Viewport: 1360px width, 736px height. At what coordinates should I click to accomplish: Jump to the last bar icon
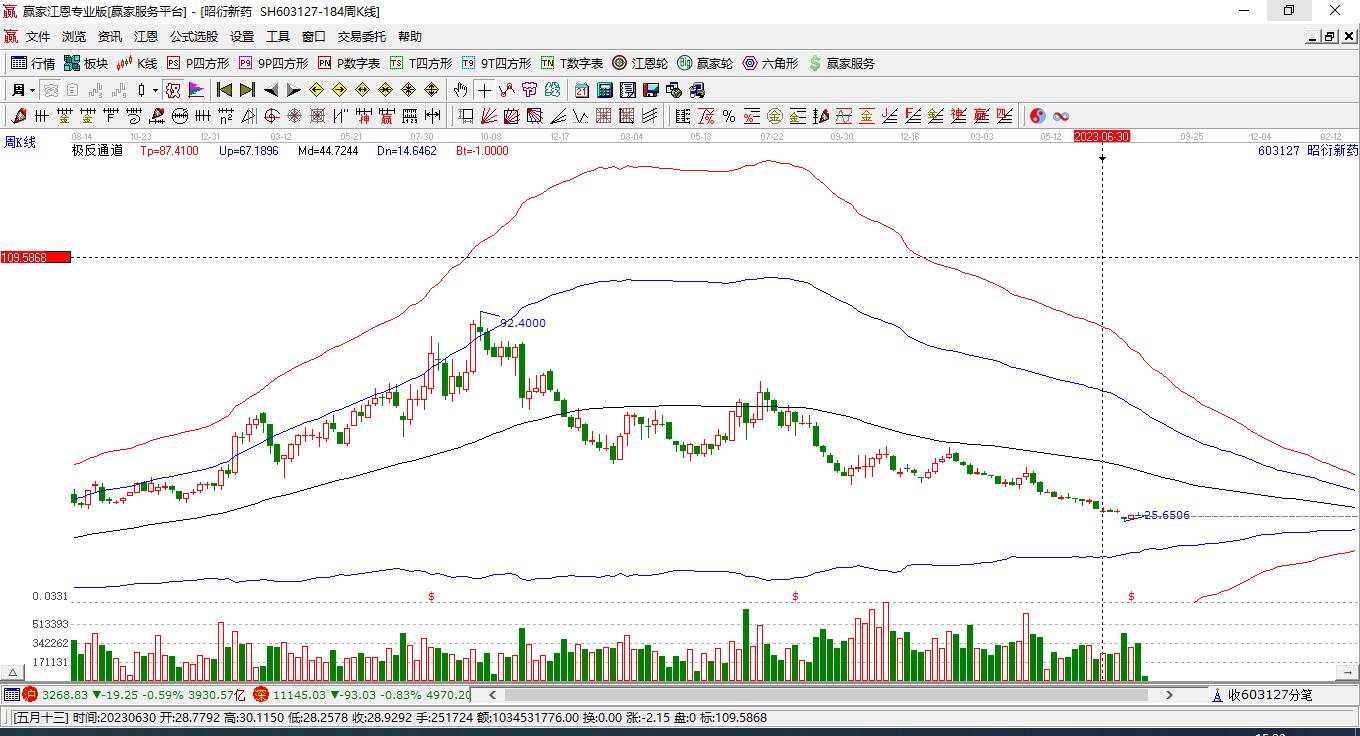pos(247,90)
